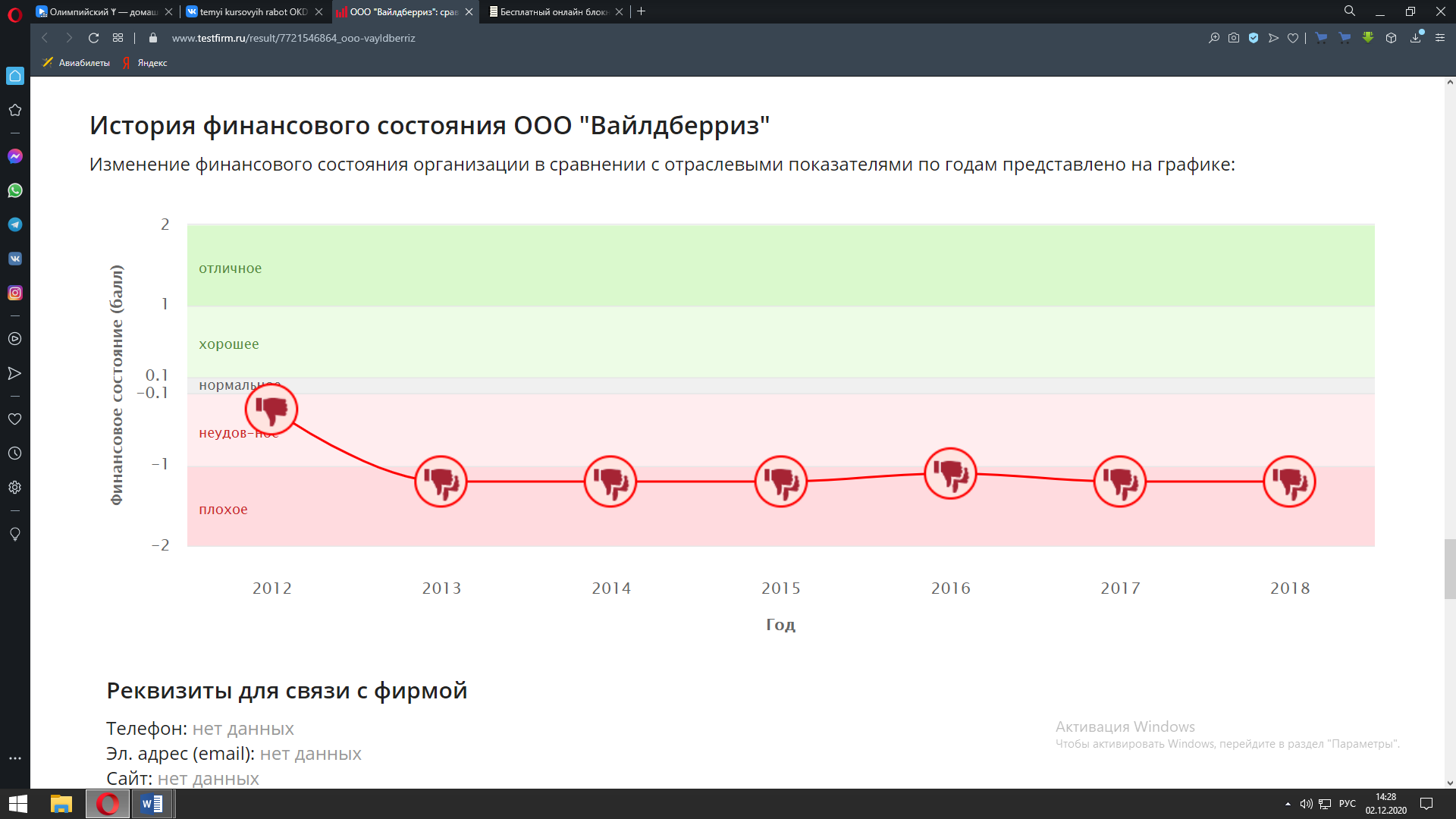Go forward to the next page
This screenshot has height=819, width=1456.
pos(69,38)
